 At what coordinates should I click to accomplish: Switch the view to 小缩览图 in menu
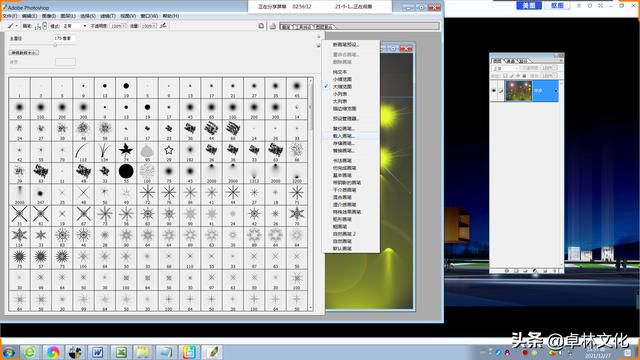(x=342, y=79)
